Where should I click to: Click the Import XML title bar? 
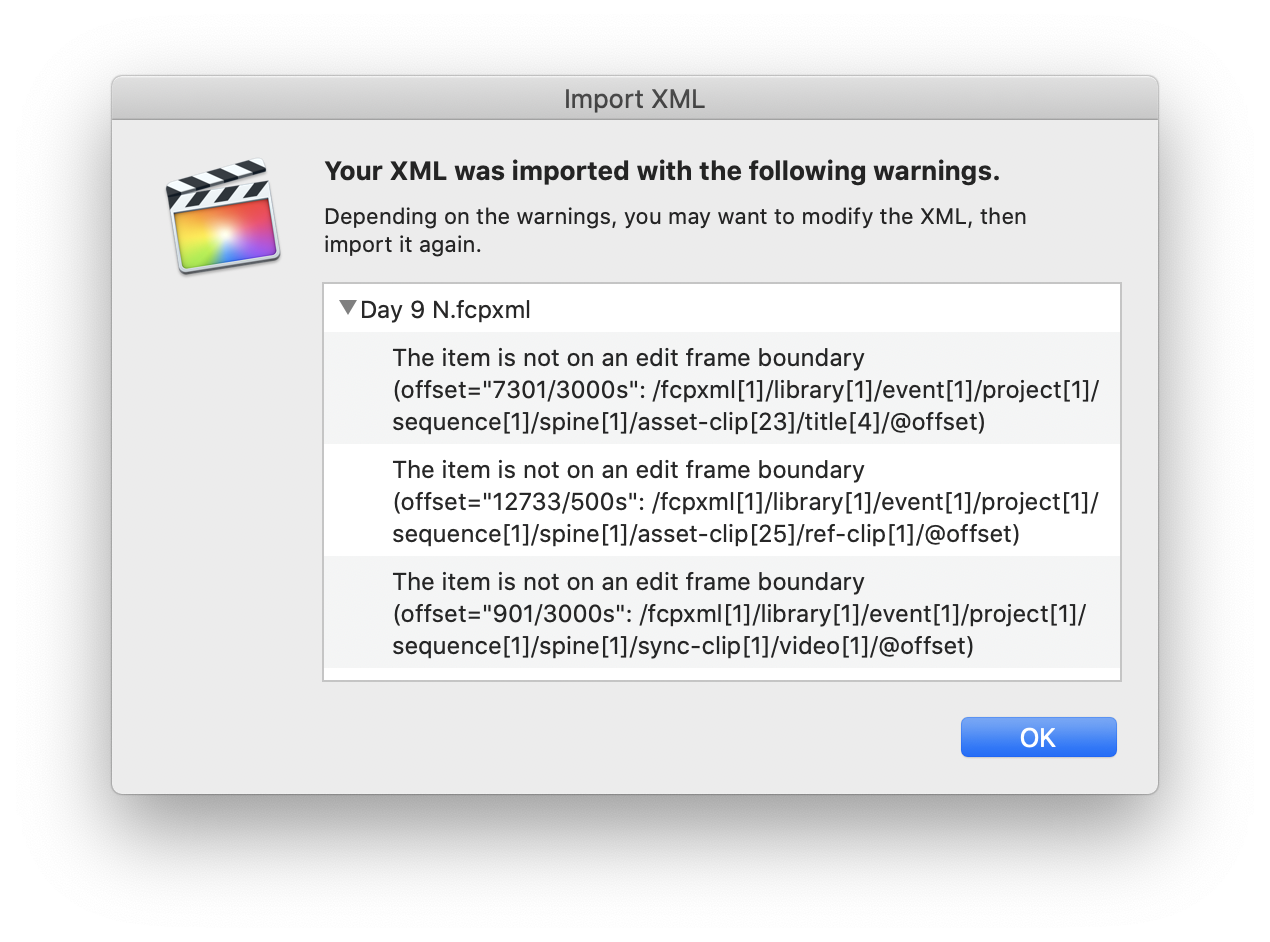tap(634, 99)
